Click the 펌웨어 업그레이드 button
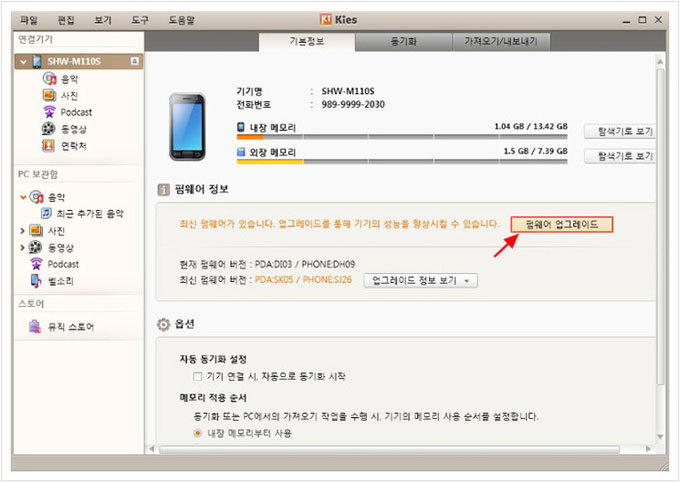Image resolution: width=680 pixels, height=483 pixels. point(562,225)
